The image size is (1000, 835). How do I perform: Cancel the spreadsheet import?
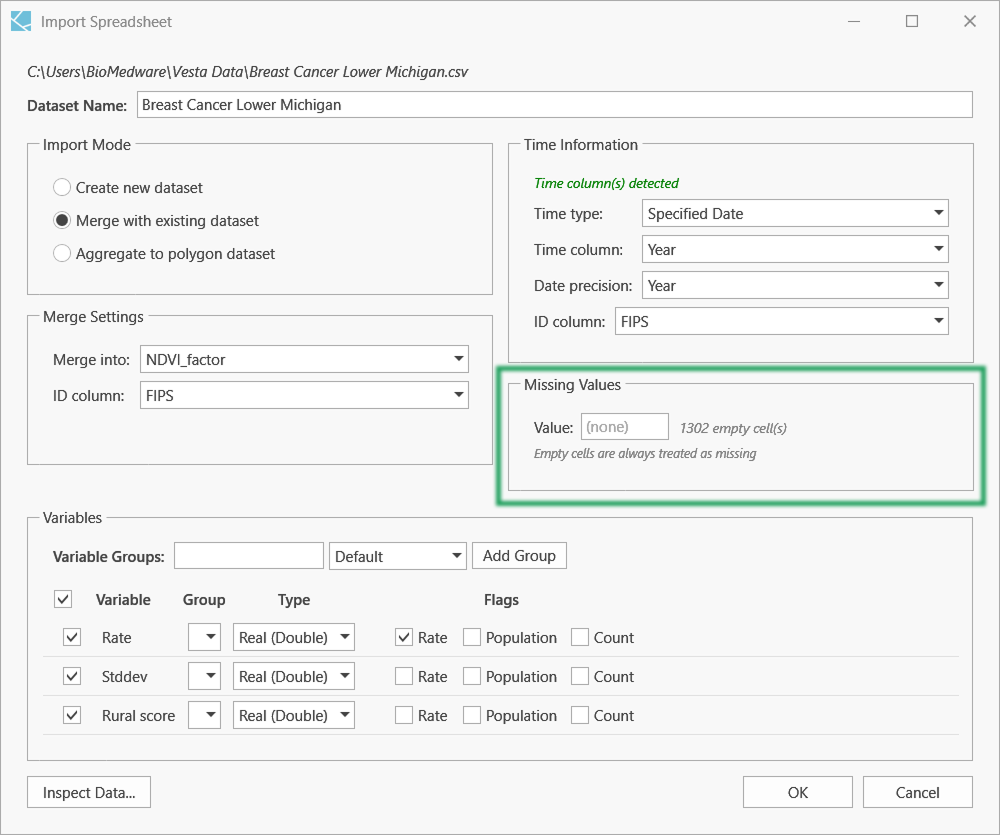pos(918,792)
